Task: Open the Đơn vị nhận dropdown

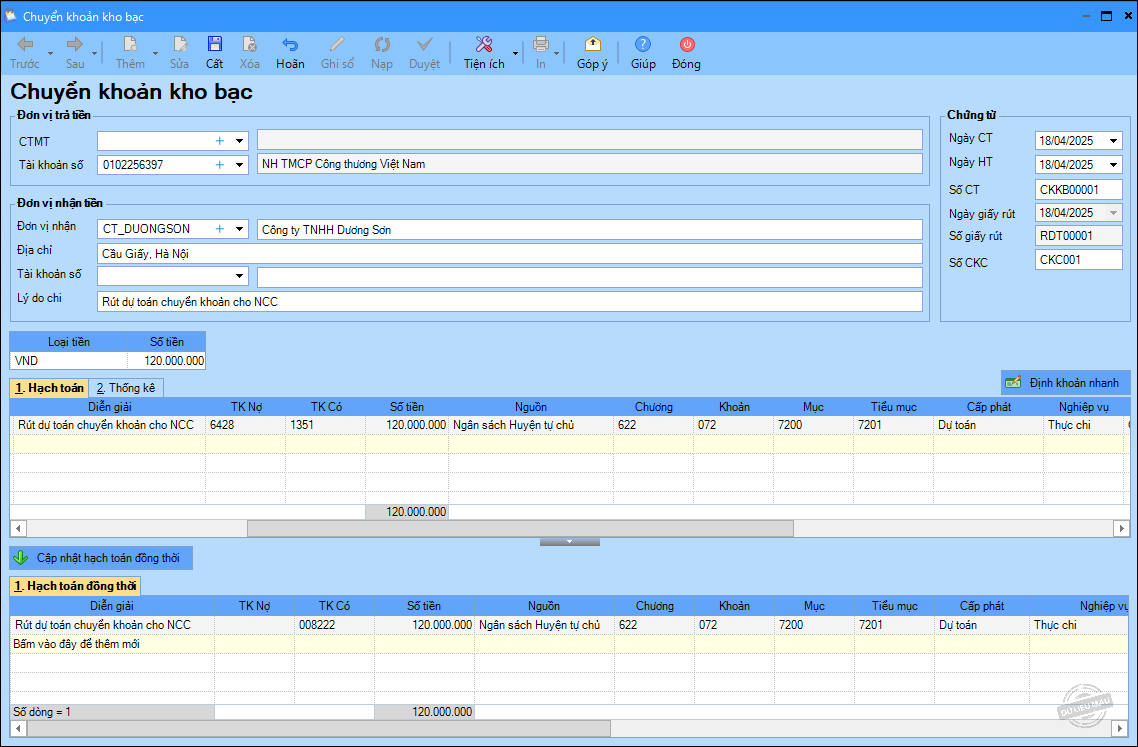Action: click(240, 229)
